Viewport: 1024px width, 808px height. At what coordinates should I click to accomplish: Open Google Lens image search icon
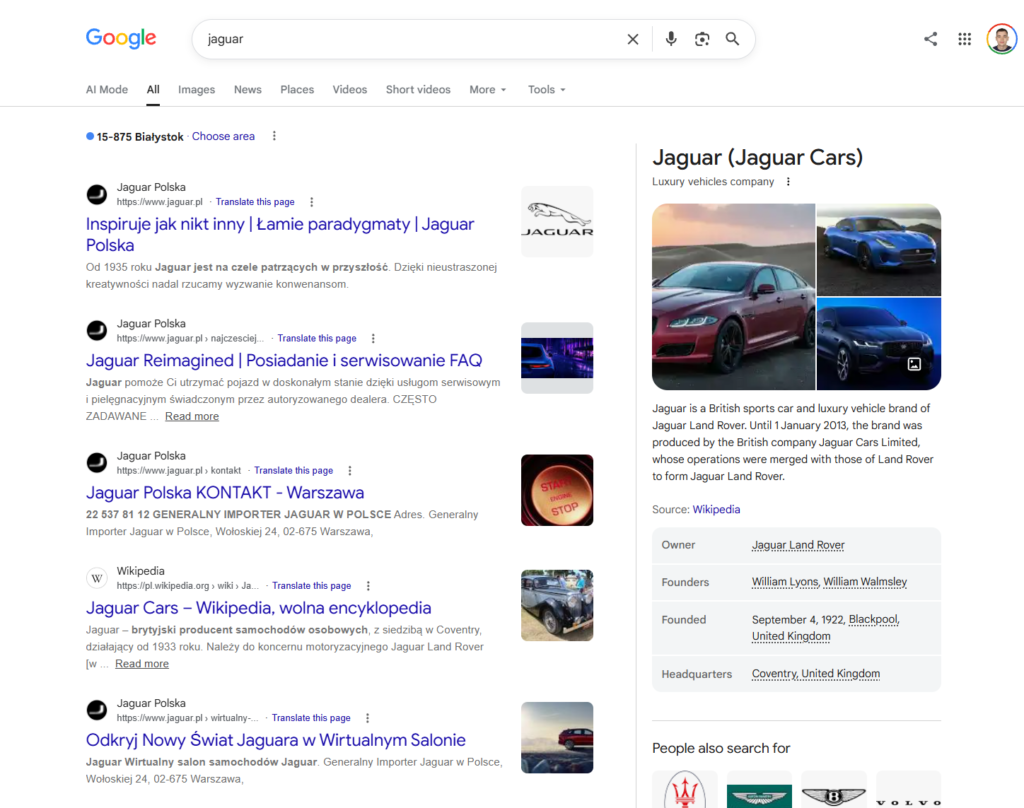pos(702,39)
